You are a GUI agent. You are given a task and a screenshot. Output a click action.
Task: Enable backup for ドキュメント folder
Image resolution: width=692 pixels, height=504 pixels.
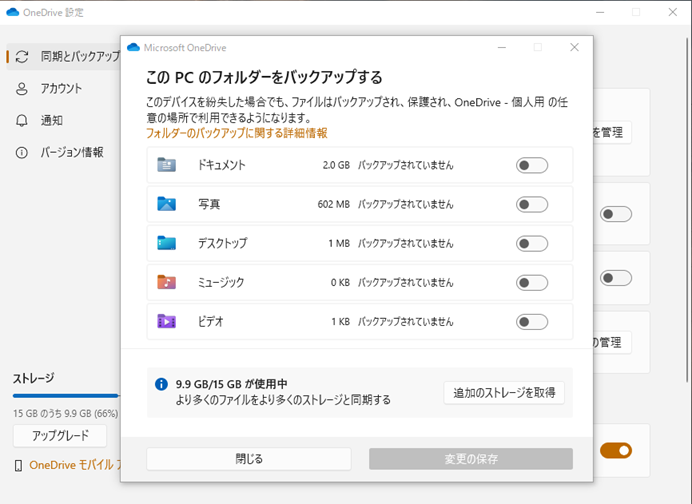(x=531, y=165)
